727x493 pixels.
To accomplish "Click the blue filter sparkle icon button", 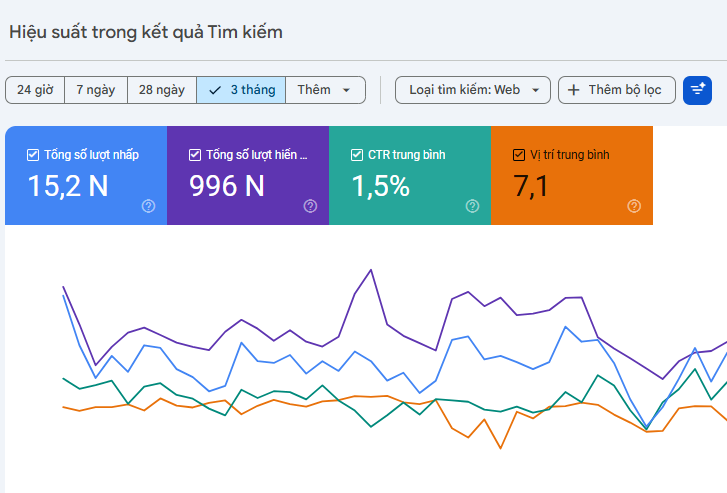I will click(x=697, y=90).
